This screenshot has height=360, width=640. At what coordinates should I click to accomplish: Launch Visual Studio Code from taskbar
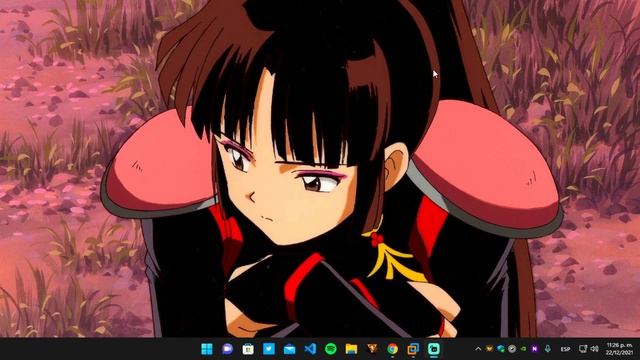pos(310,349)
